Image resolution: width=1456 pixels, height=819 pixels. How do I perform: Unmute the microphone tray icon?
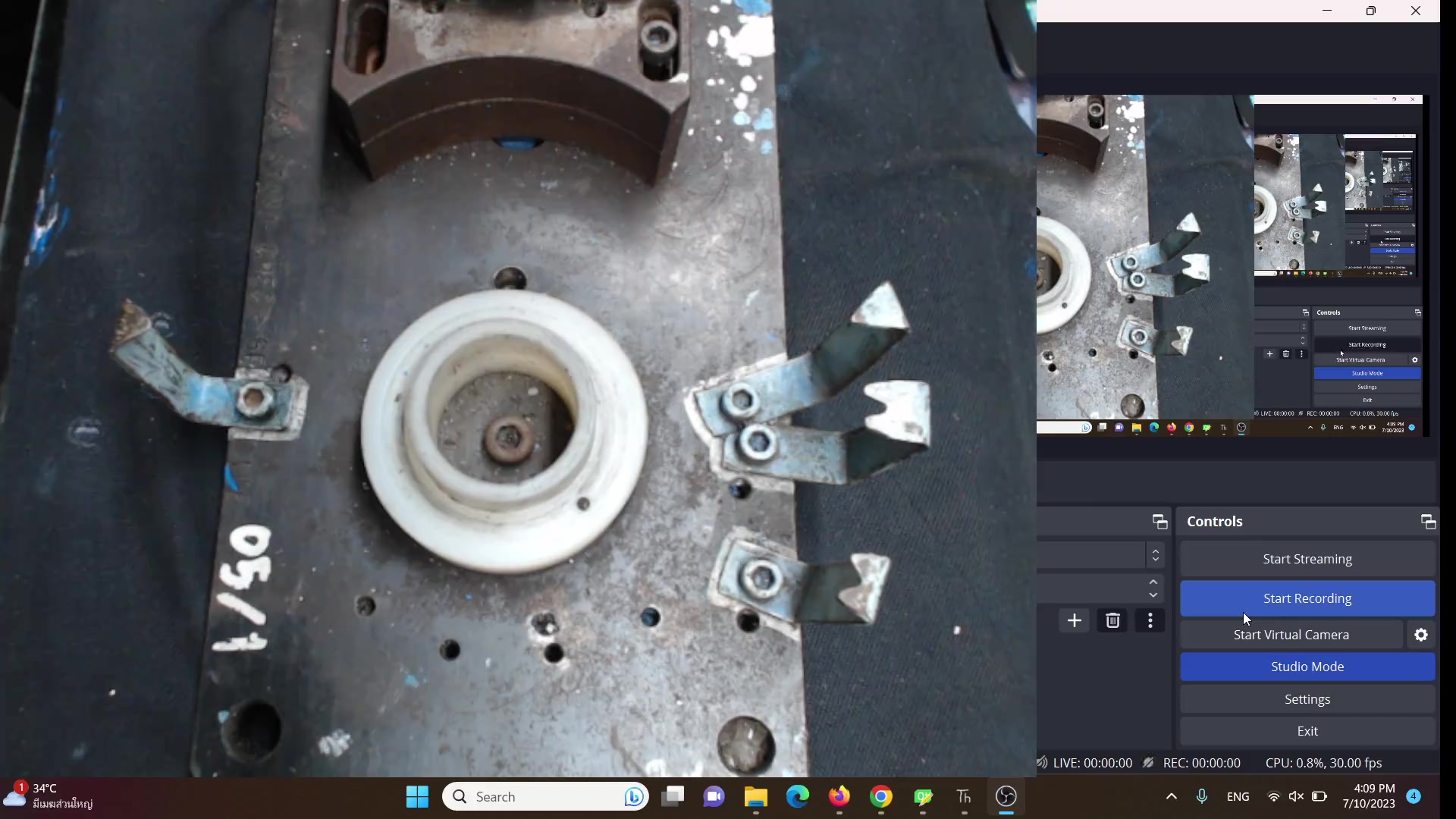pyautogui.click(x=1202, y=796)
